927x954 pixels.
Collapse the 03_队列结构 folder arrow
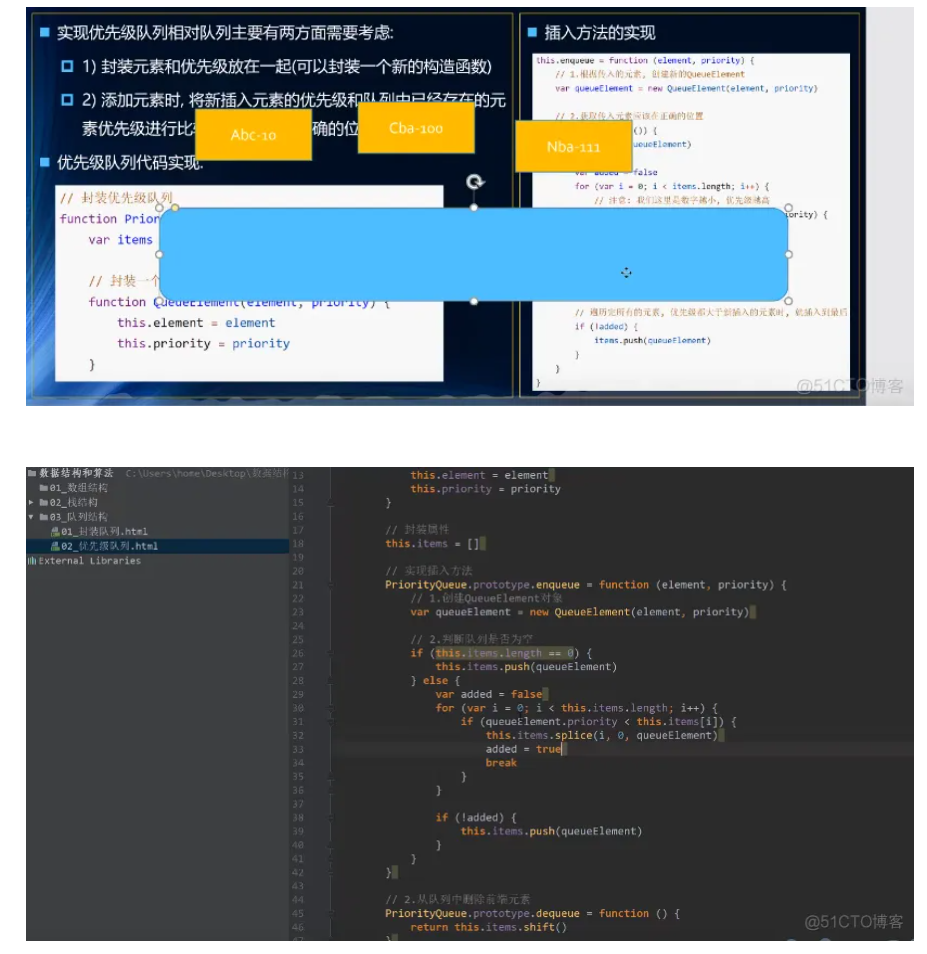[31, 517]
